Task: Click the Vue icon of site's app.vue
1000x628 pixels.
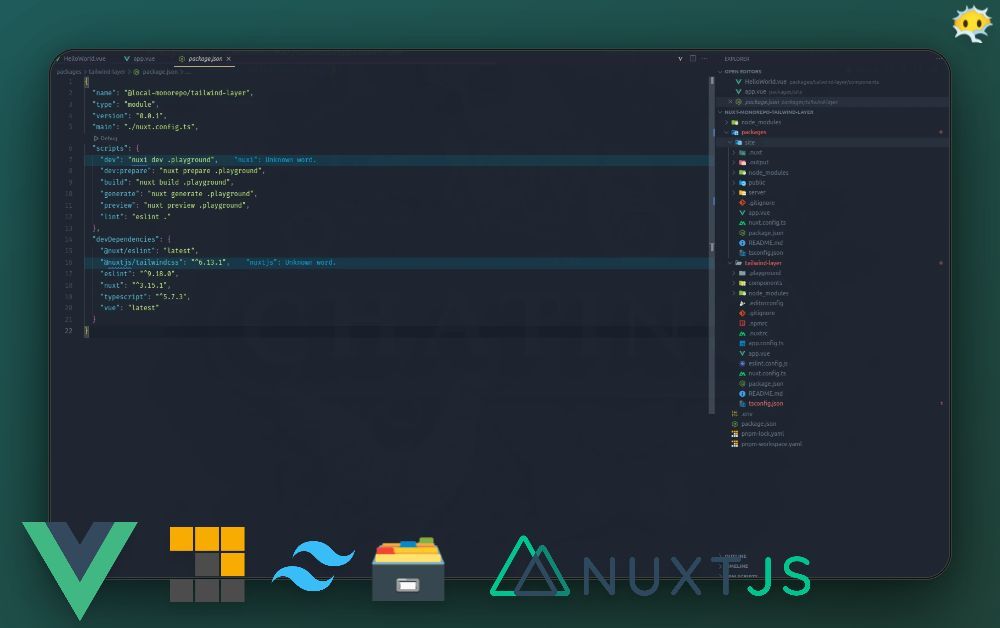Action: pyautogui.click(x=742, y=213)
